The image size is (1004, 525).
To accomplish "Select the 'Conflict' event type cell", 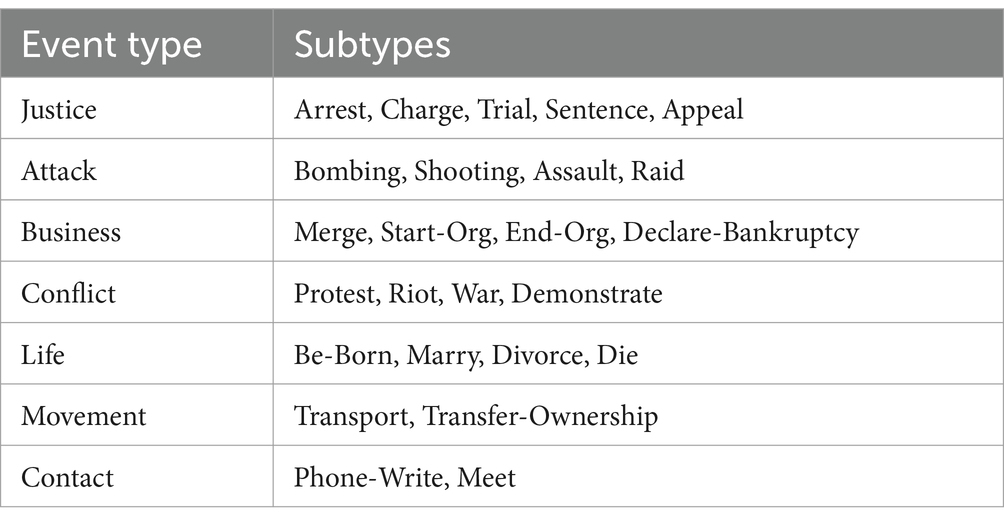I will point(68,294).
